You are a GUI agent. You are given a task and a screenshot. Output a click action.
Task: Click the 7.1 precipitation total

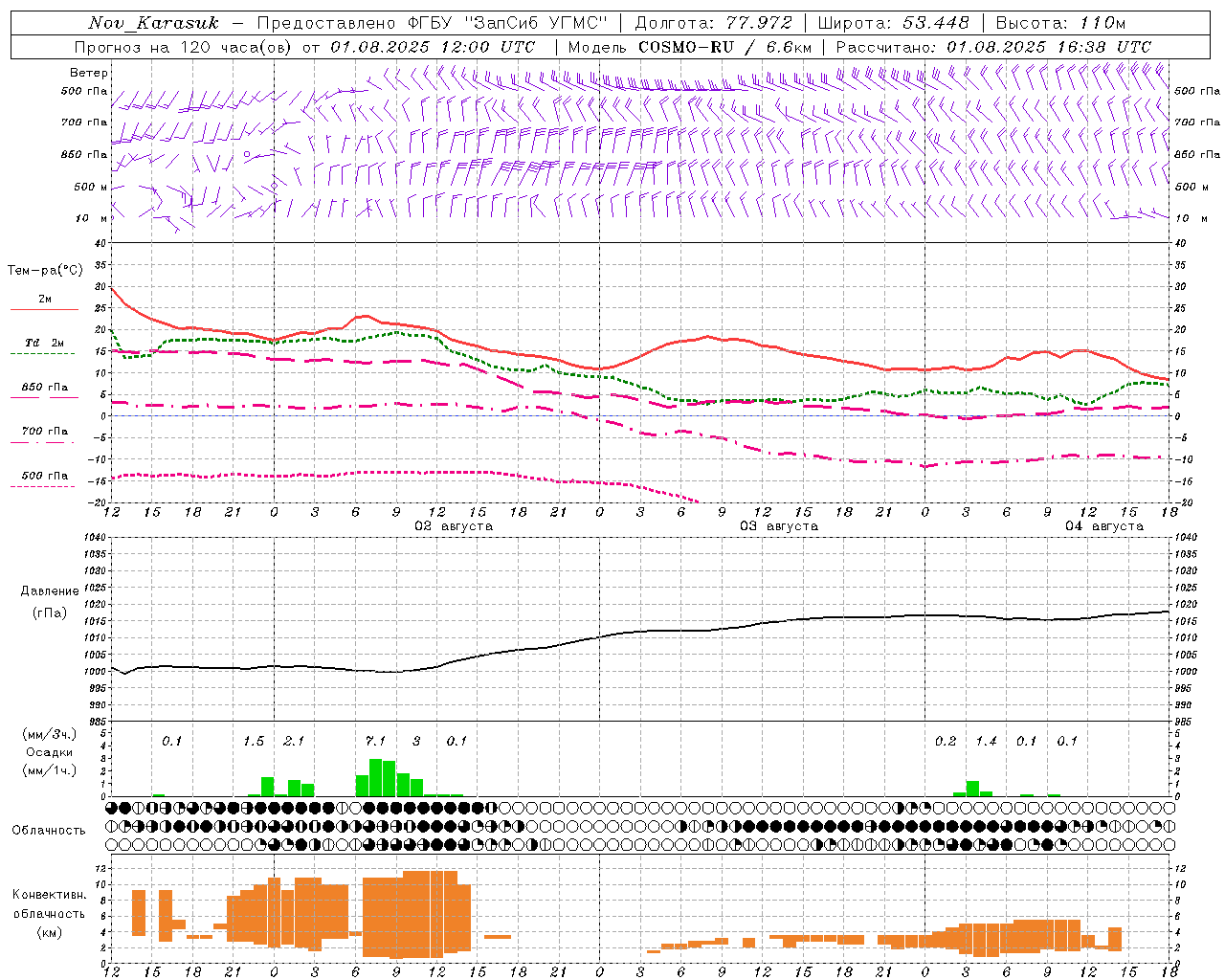375,741
